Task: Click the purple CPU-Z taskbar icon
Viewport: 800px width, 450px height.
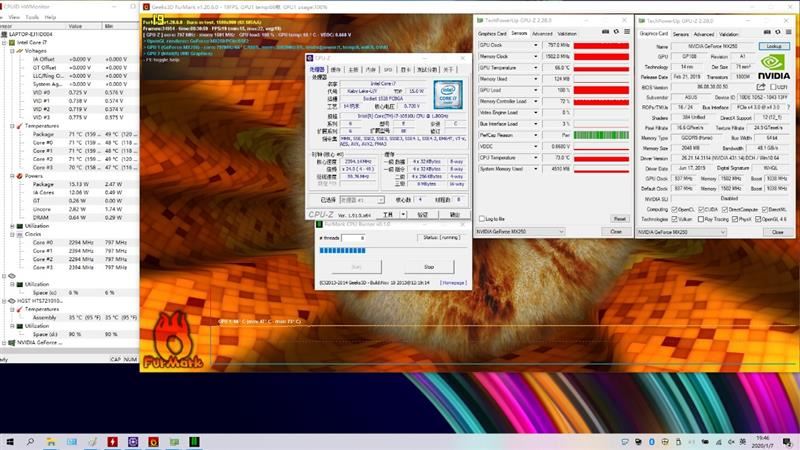Action: [x=133, y=442]
